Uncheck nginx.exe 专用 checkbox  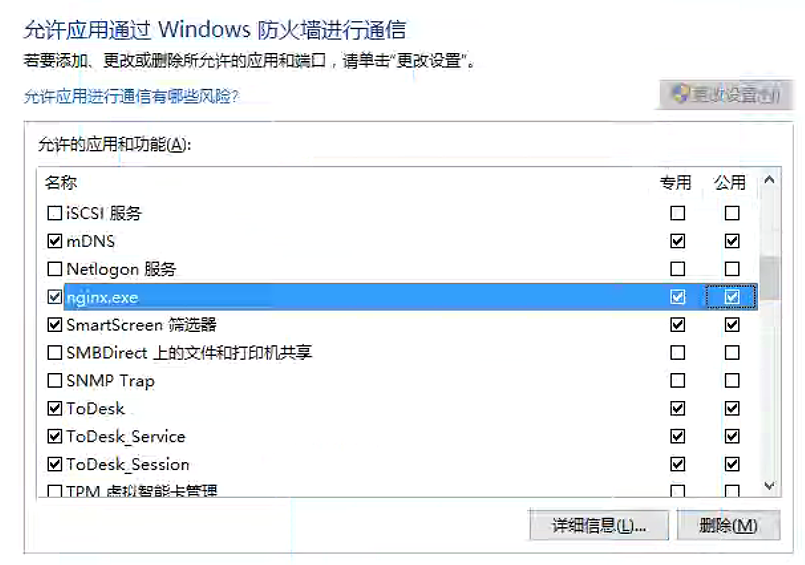(x=678, y=297)
